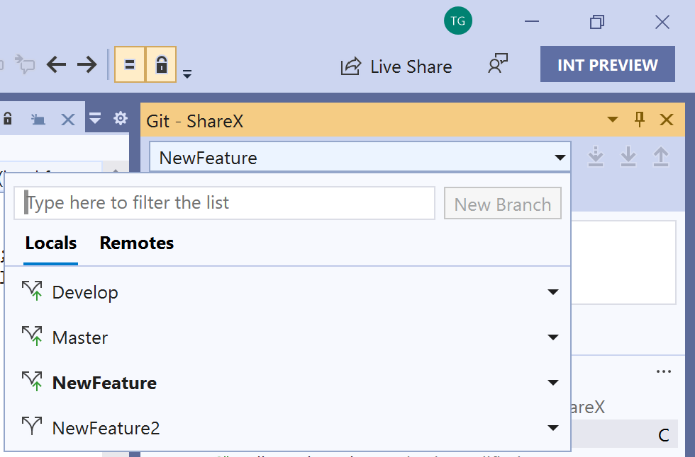695x457 pixels.
Task: Open the Git panel ellipsis menu
Action: click(664, 371)
